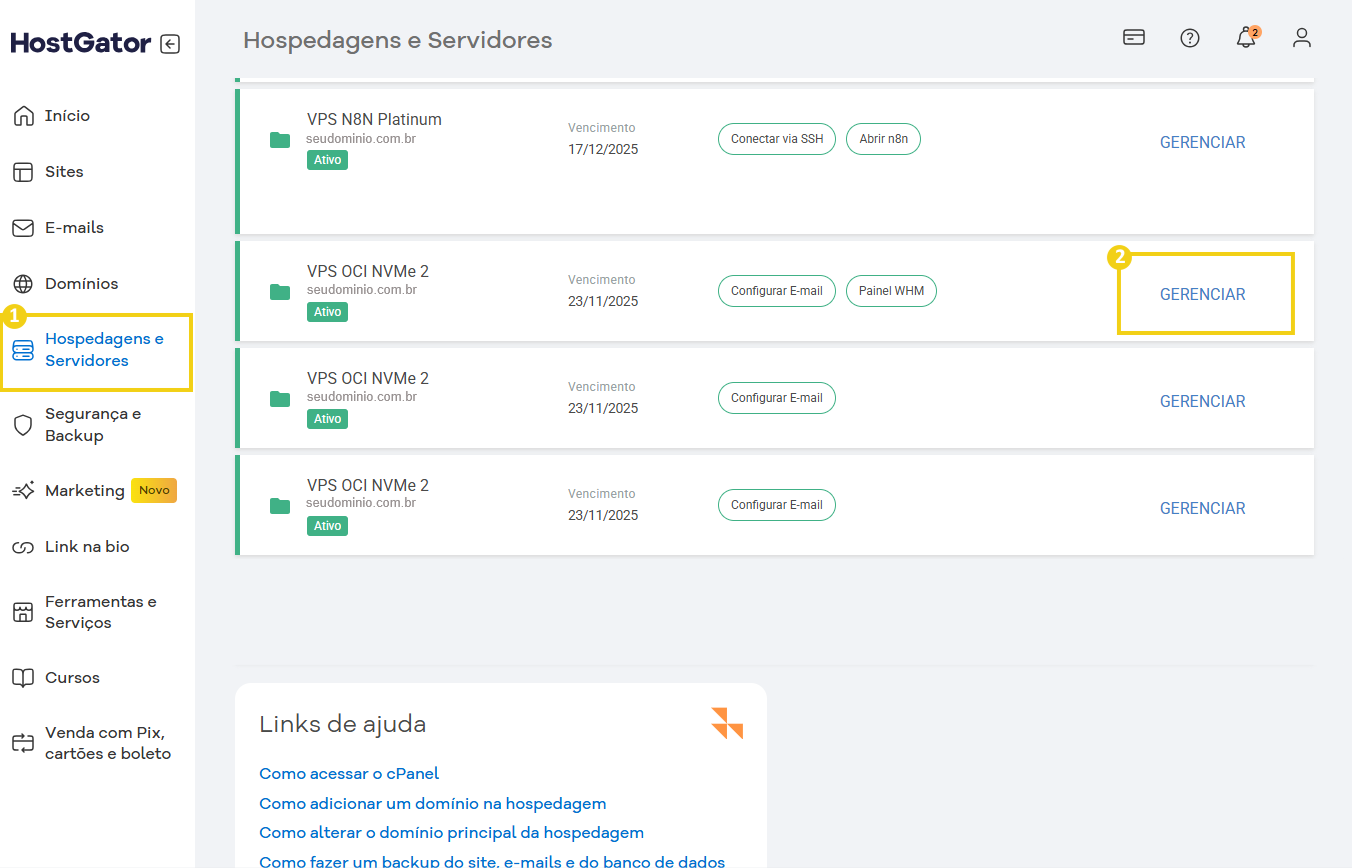Click the HostGator logo
The height and width of the screenshot is (868, 1352).
(x=80, y=42)
